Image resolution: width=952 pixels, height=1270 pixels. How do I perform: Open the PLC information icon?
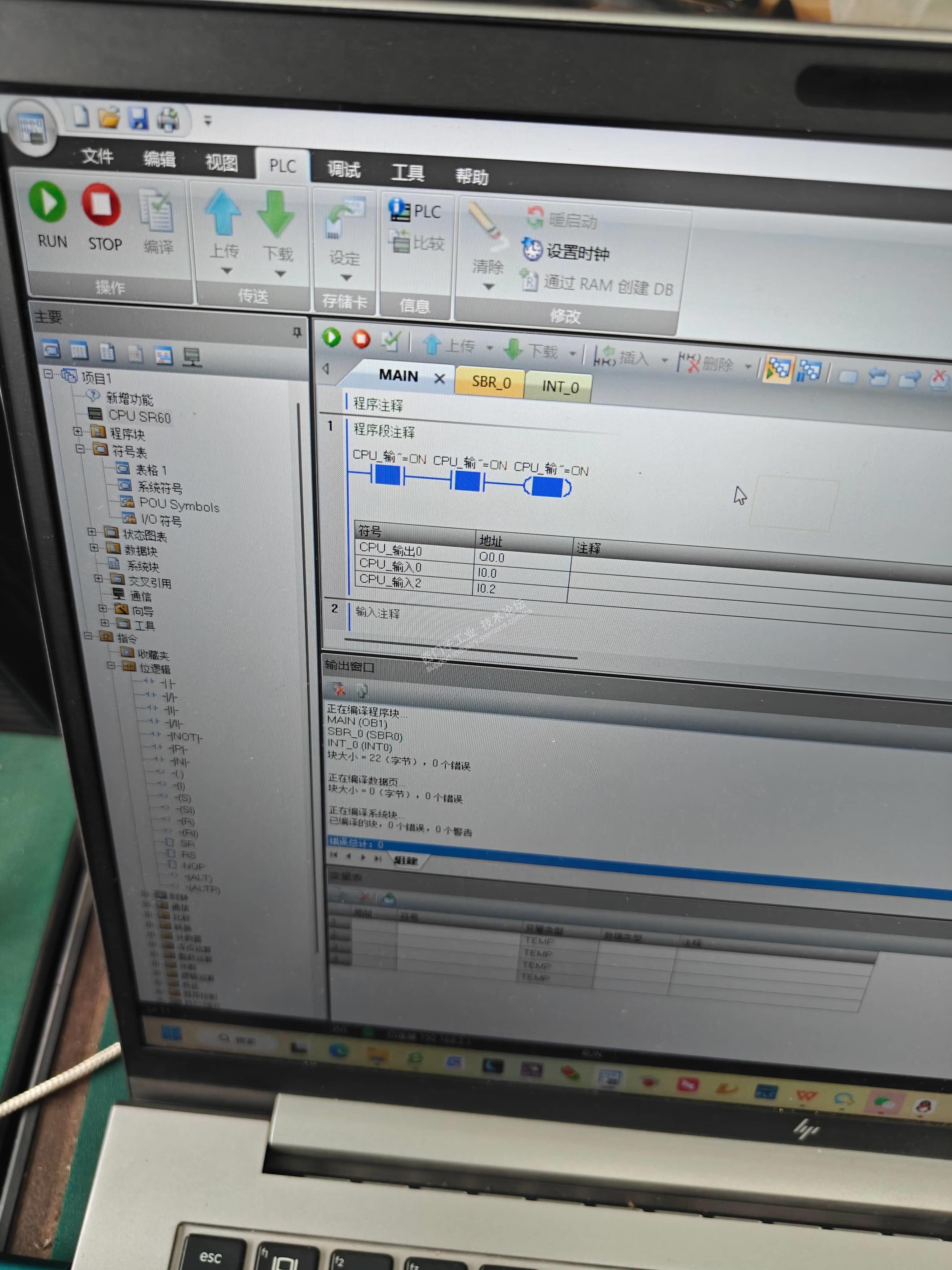pos(399,210)
